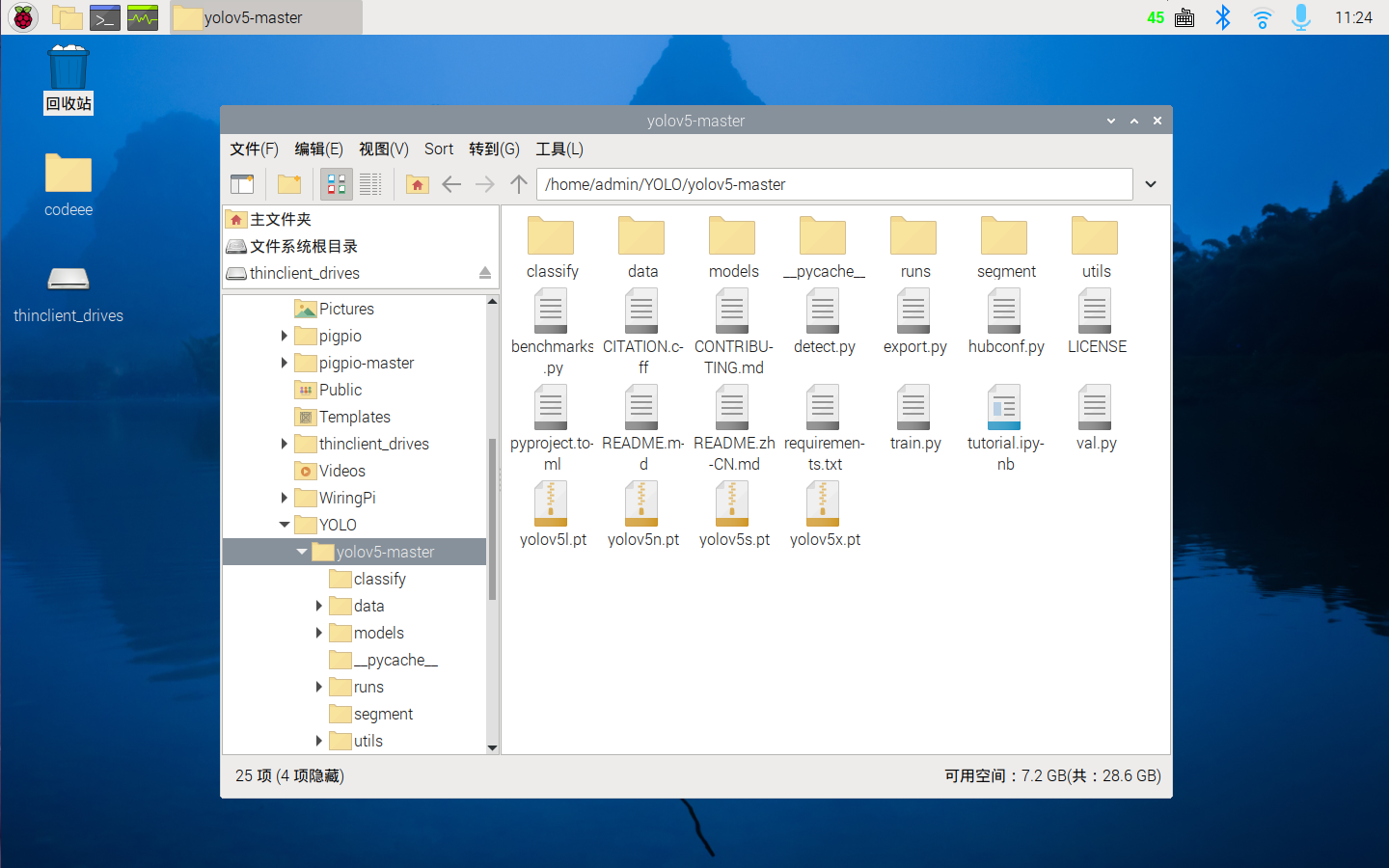
Task: Open the Raspberry Pi main menu
Action: pyautogui.click(x=23, y=17)
